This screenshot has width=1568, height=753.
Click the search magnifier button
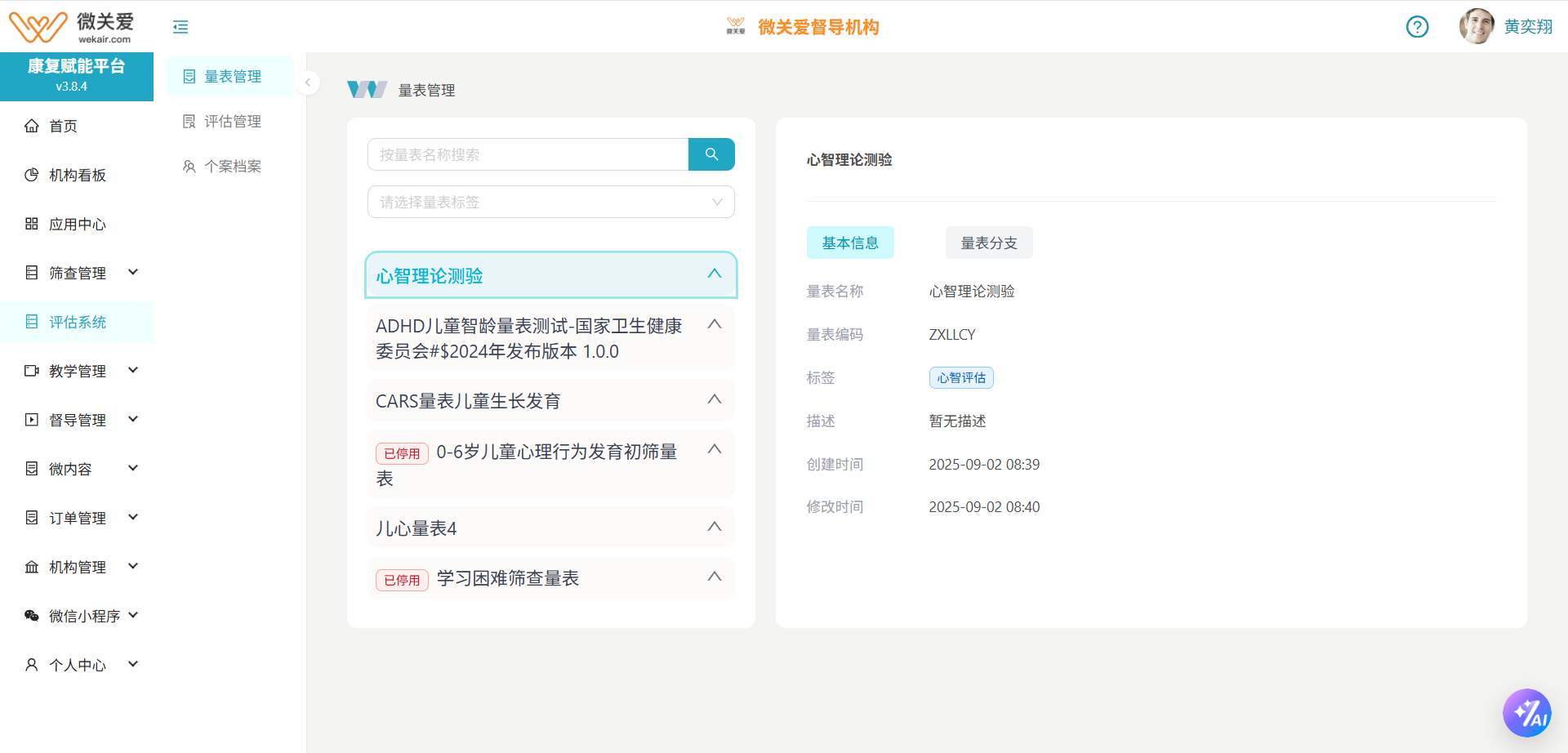[x=711, y=154]
